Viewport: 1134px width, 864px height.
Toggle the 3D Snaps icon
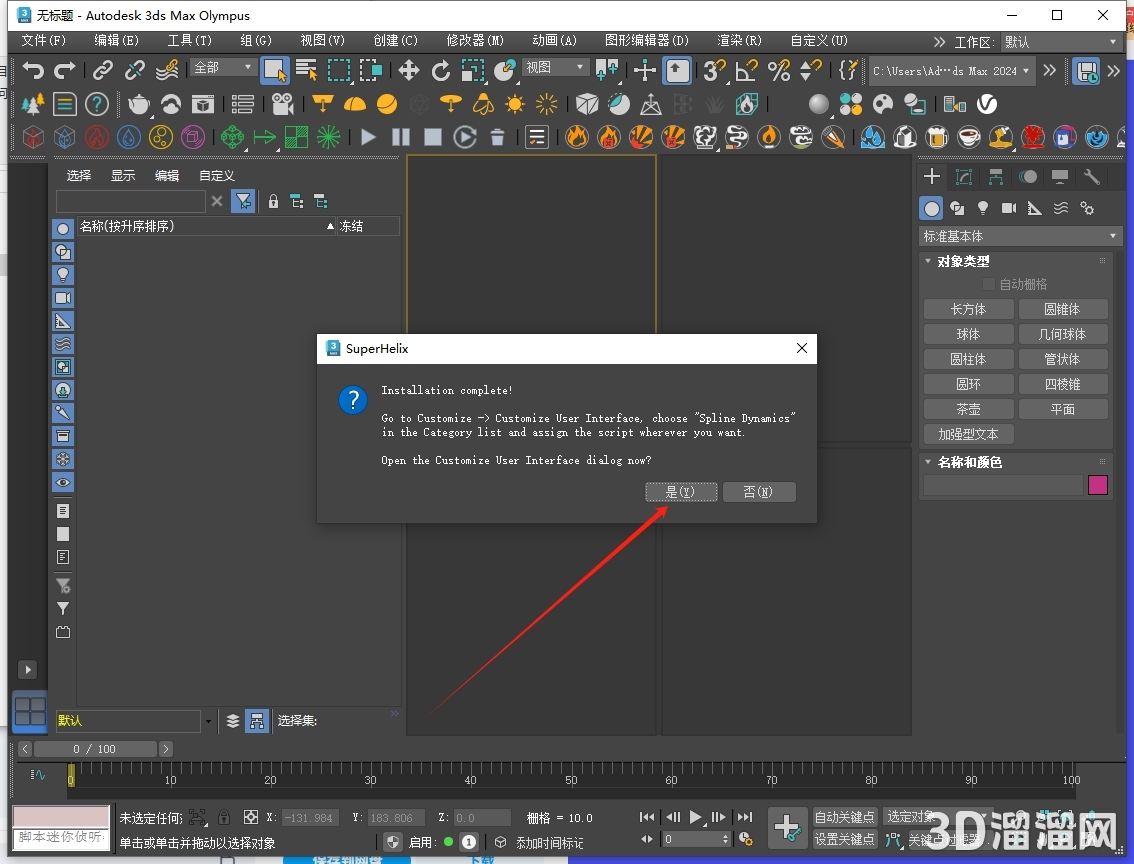(x=714, y=70)
